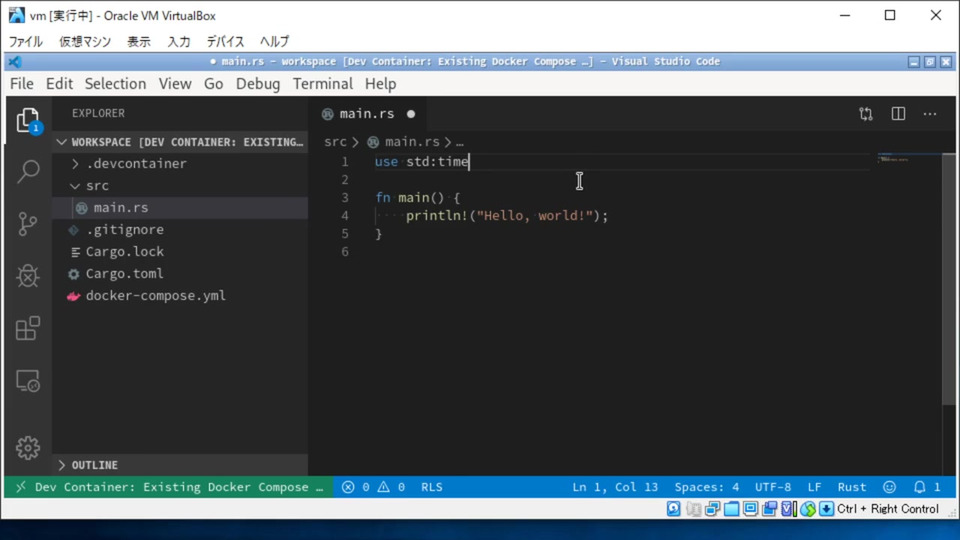
Task: Click the VirtualBox mouse integration icon
Action: (x=808, y=509)
